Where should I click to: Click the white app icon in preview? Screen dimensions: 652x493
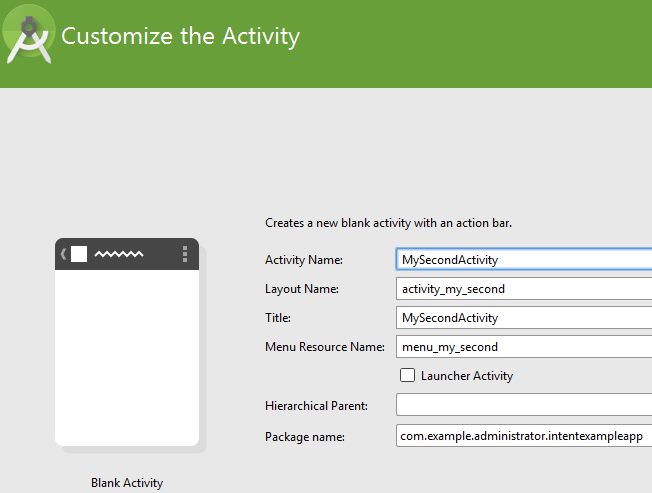pos(79,254)
